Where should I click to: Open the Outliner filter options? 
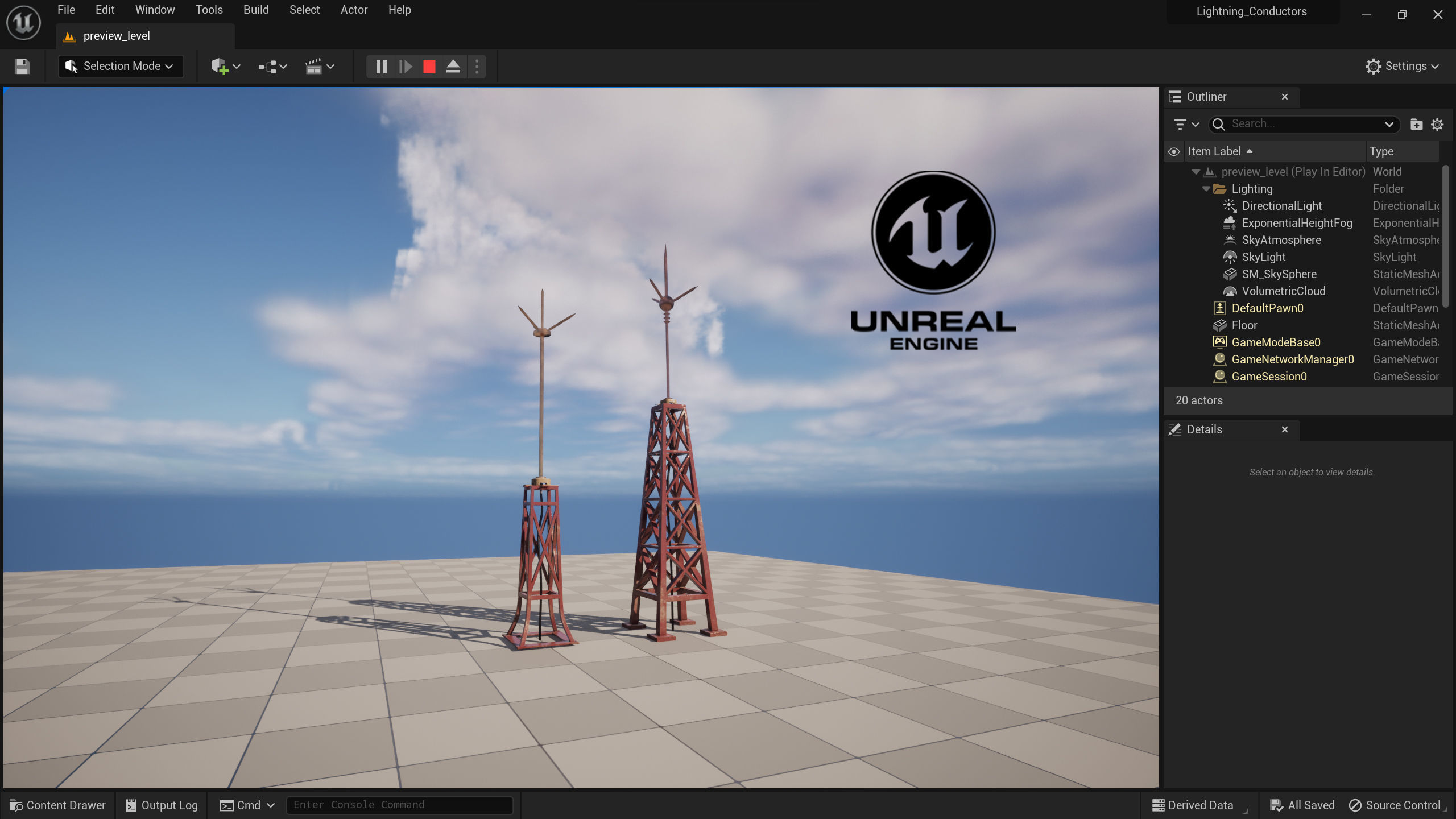pos(1186,124)
